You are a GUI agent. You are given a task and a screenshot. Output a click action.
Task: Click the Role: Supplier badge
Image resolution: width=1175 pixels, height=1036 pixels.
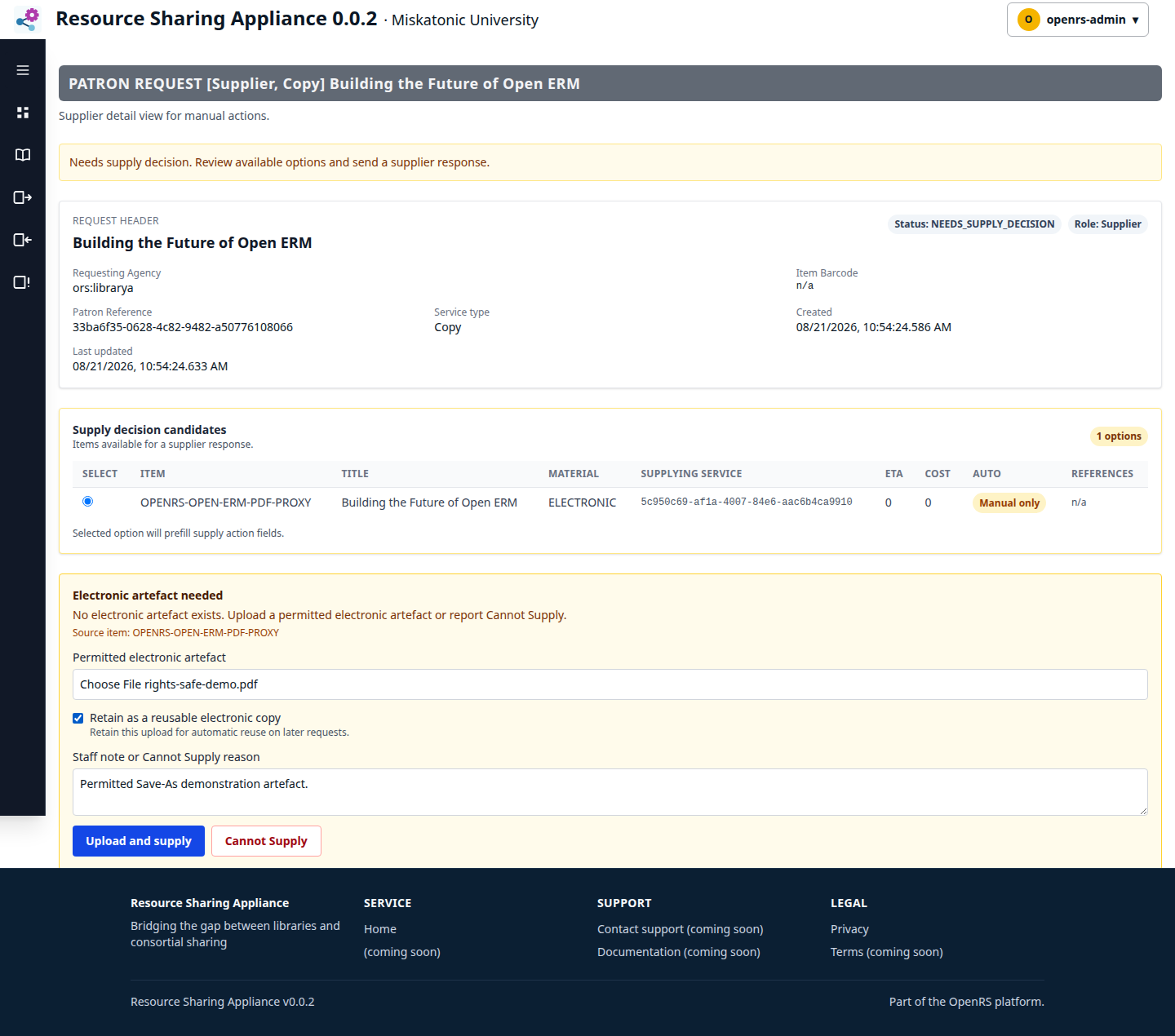pos(1107,224)
